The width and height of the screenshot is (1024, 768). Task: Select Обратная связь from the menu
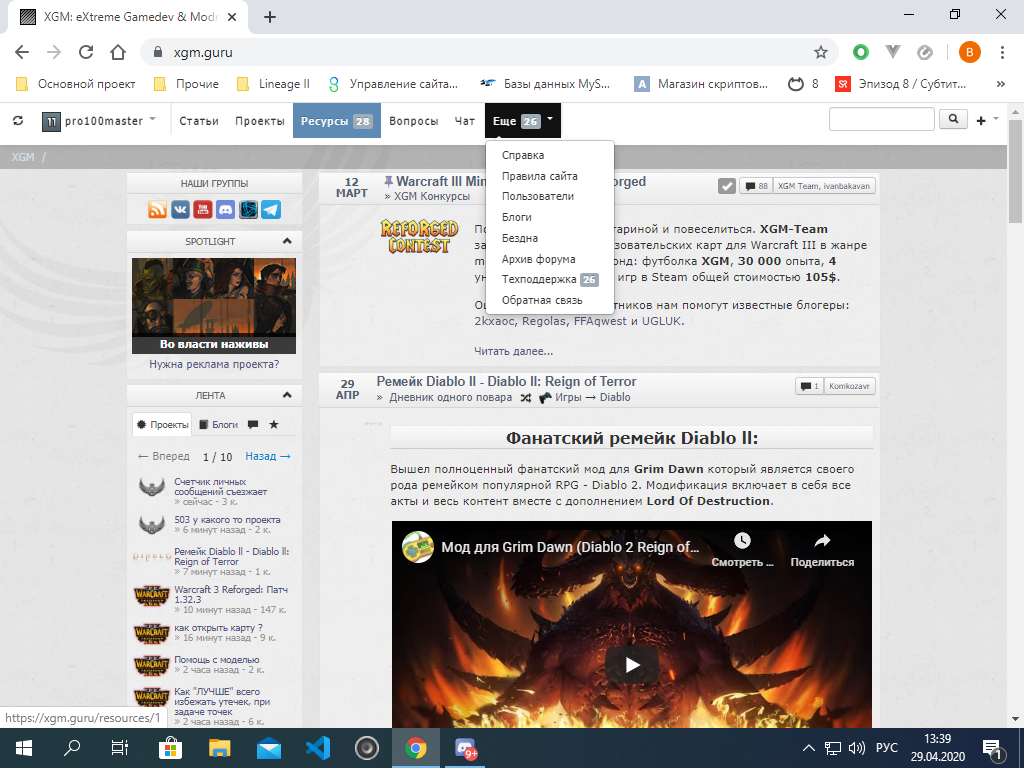(x=542, y=300)
